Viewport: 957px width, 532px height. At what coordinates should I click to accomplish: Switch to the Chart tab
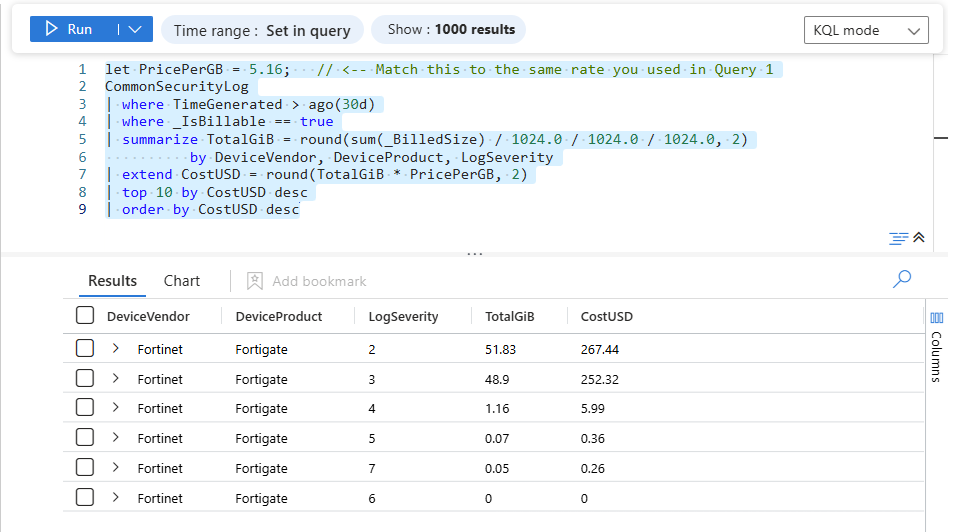point(182,281)
